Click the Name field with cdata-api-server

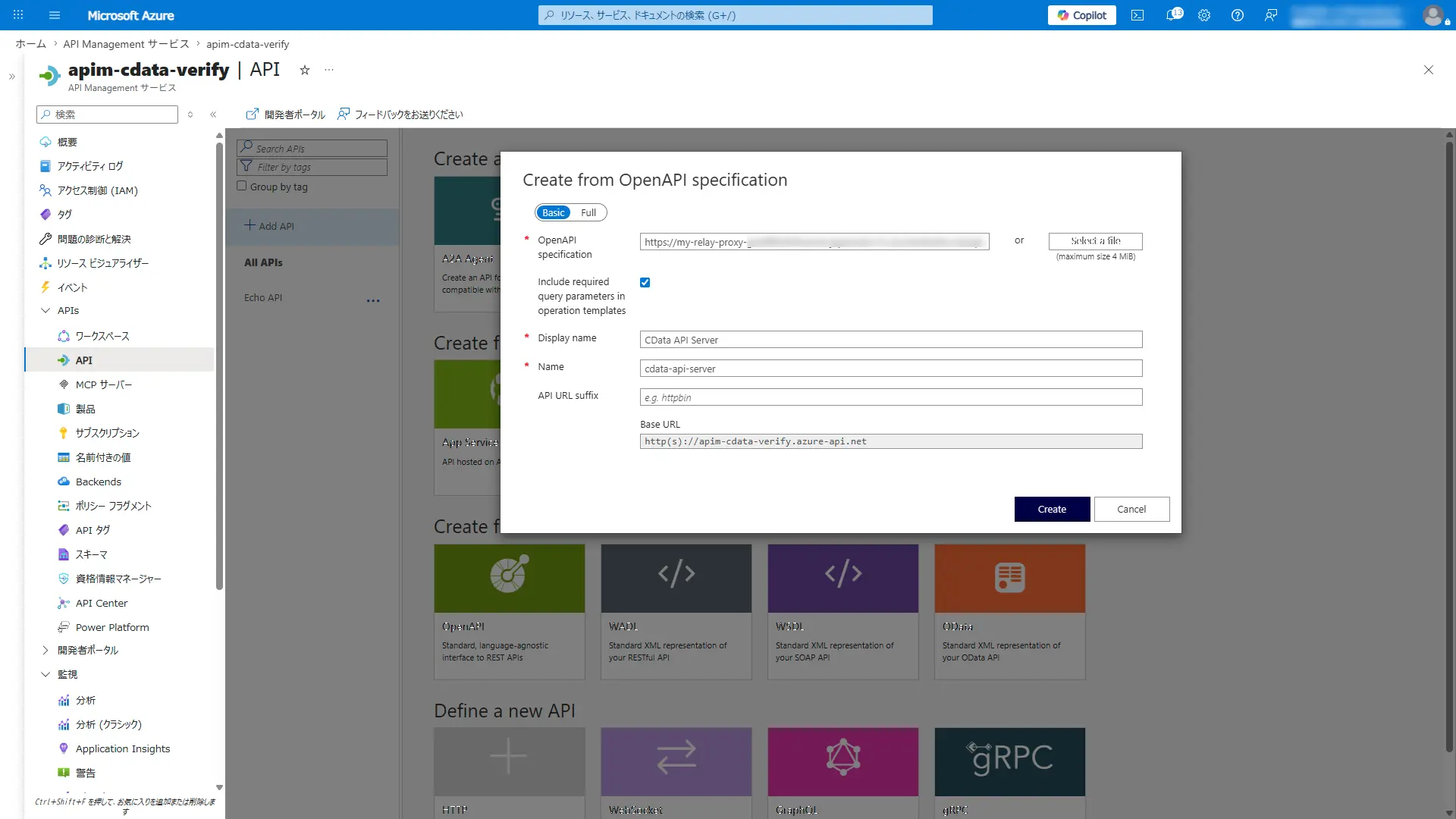point(890,369)
